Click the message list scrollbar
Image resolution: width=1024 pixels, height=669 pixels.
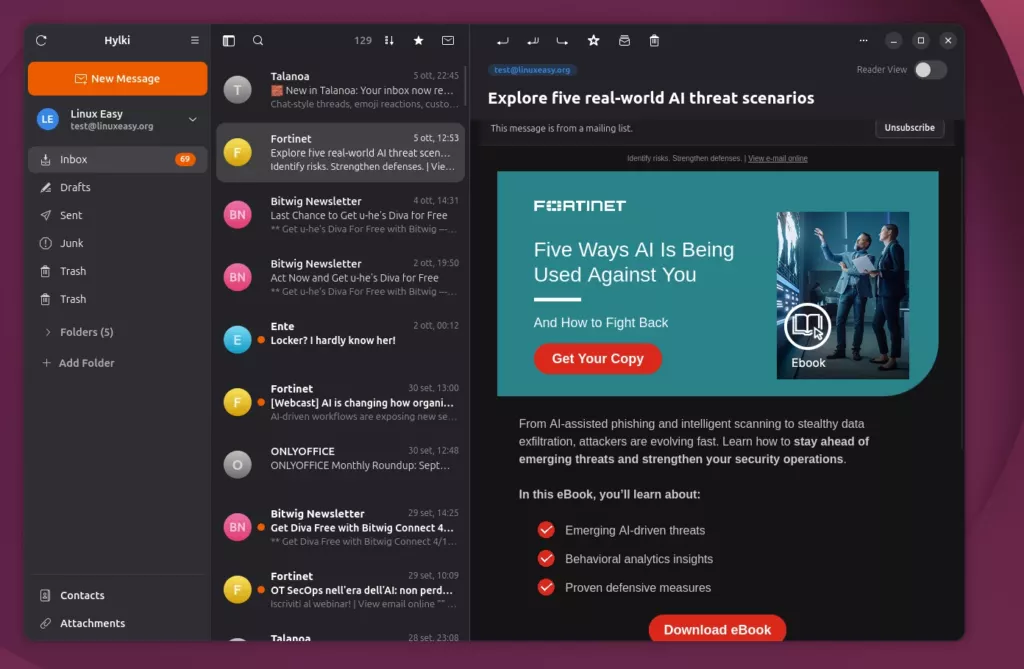pyautogui.click(x=466, y=85)
